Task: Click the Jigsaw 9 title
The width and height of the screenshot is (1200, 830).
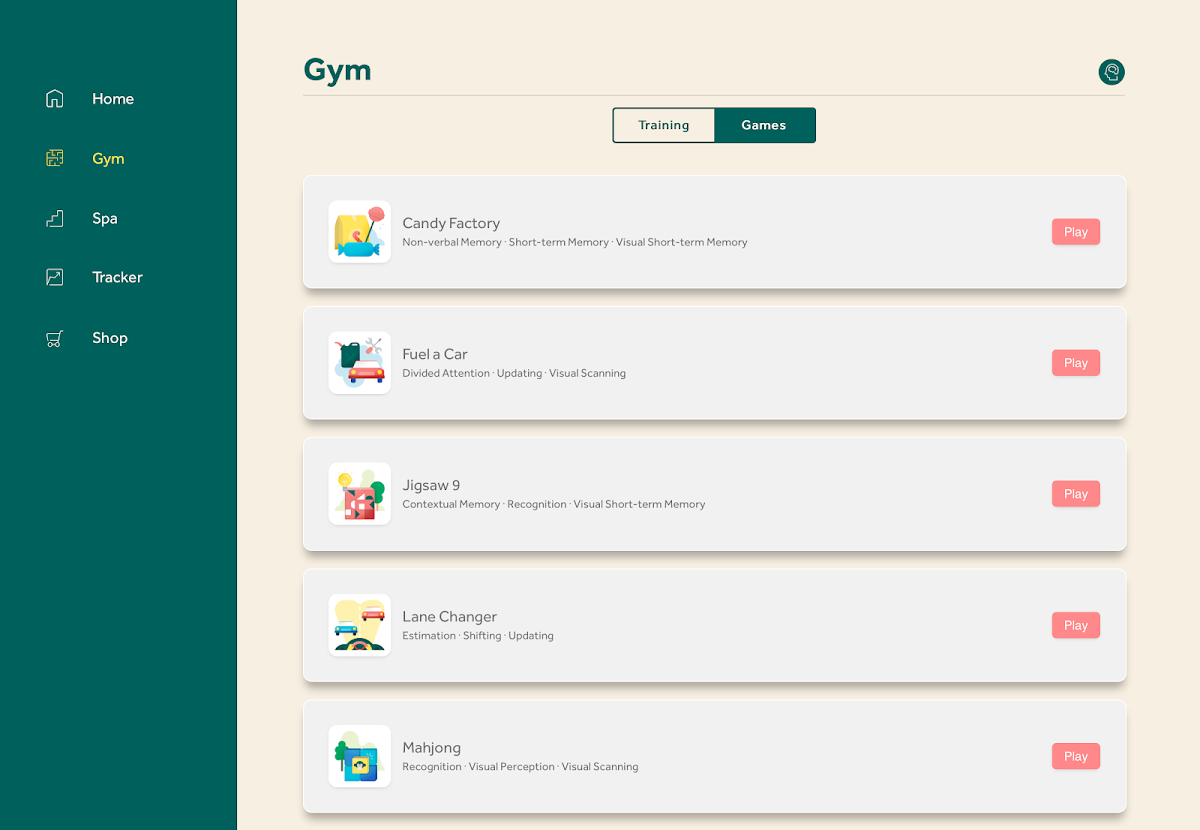Action: [431, 485]
